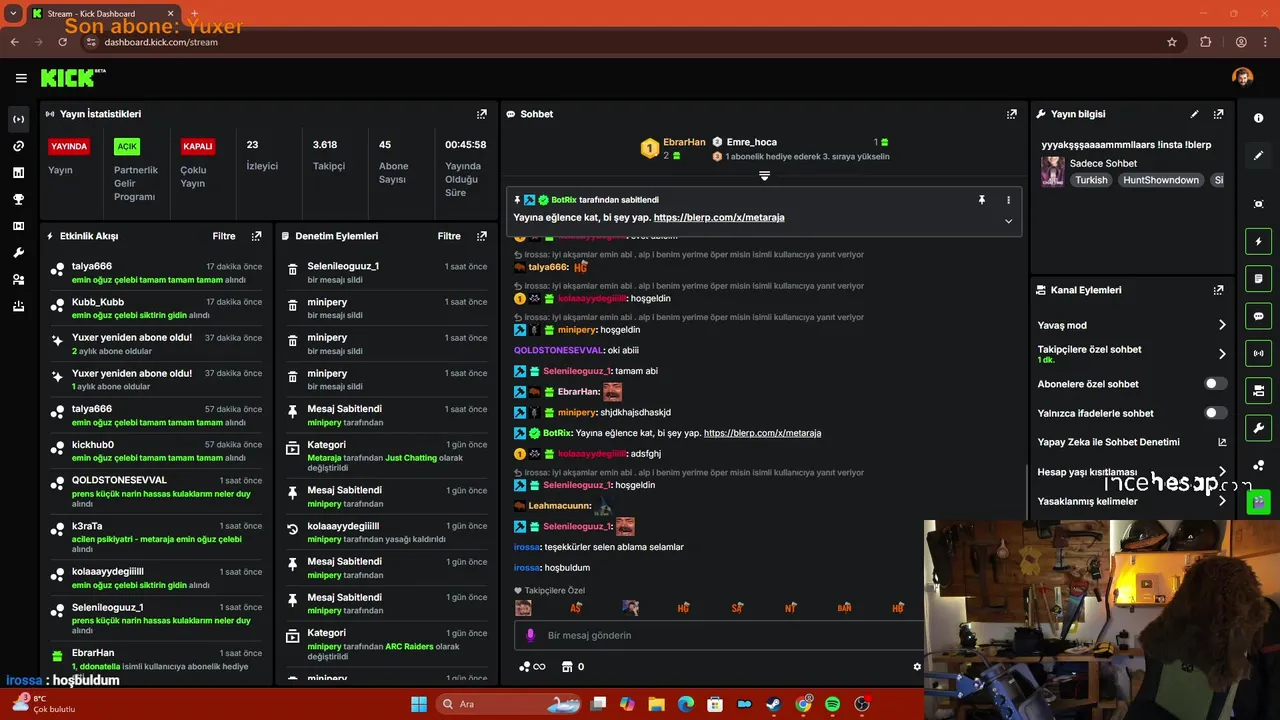Unpin the BotRix pinned message

point(982,200)
